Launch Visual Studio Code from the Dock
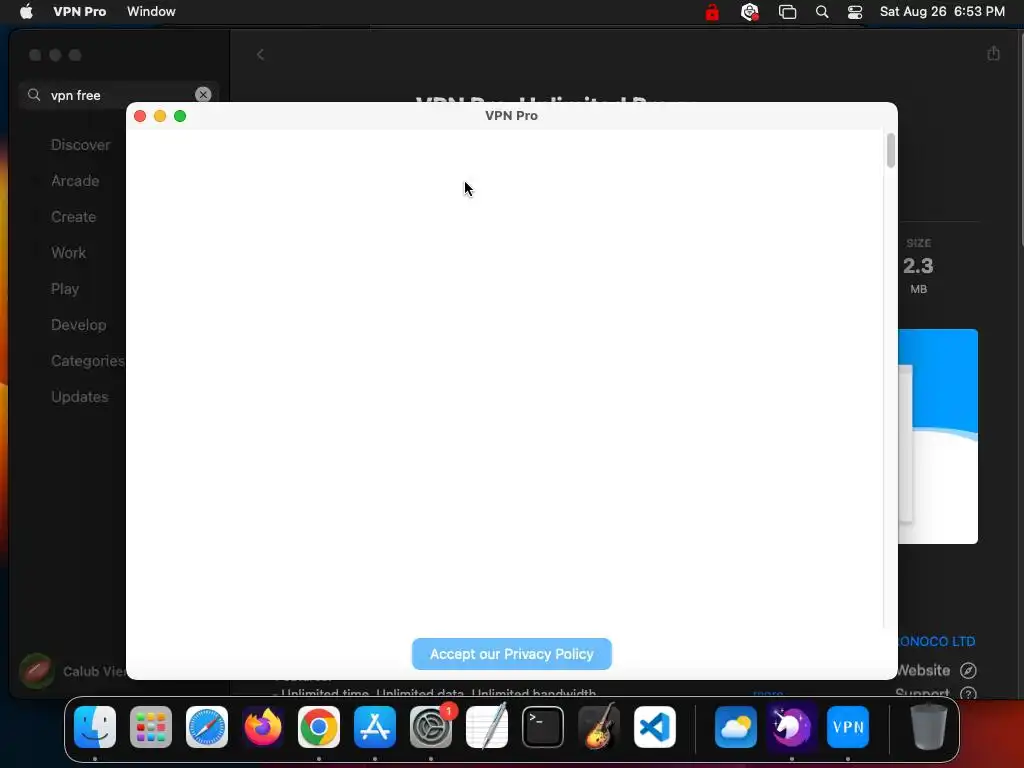The image size is (1024, 768). [x=655, y=727]
